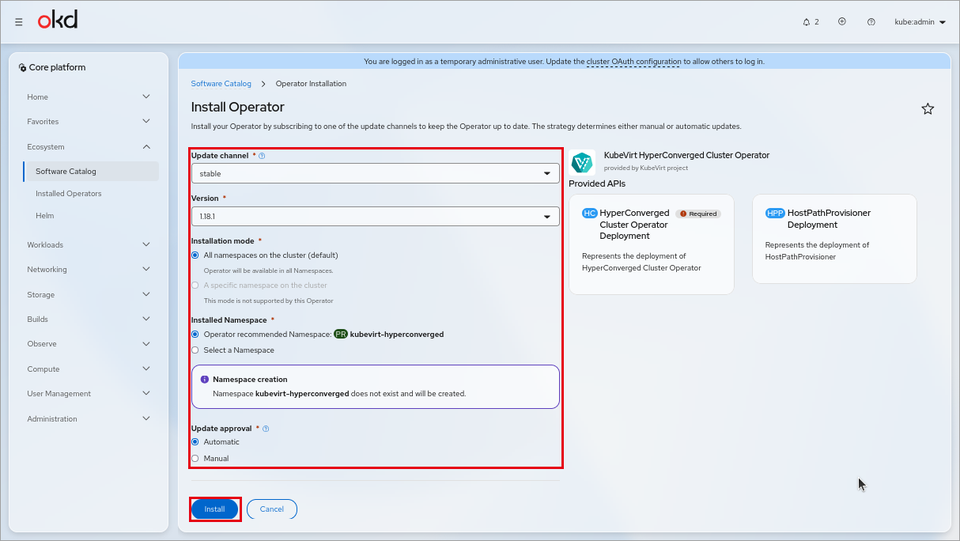
Task: Open the help question mark icon
Action: coord(871,22)
